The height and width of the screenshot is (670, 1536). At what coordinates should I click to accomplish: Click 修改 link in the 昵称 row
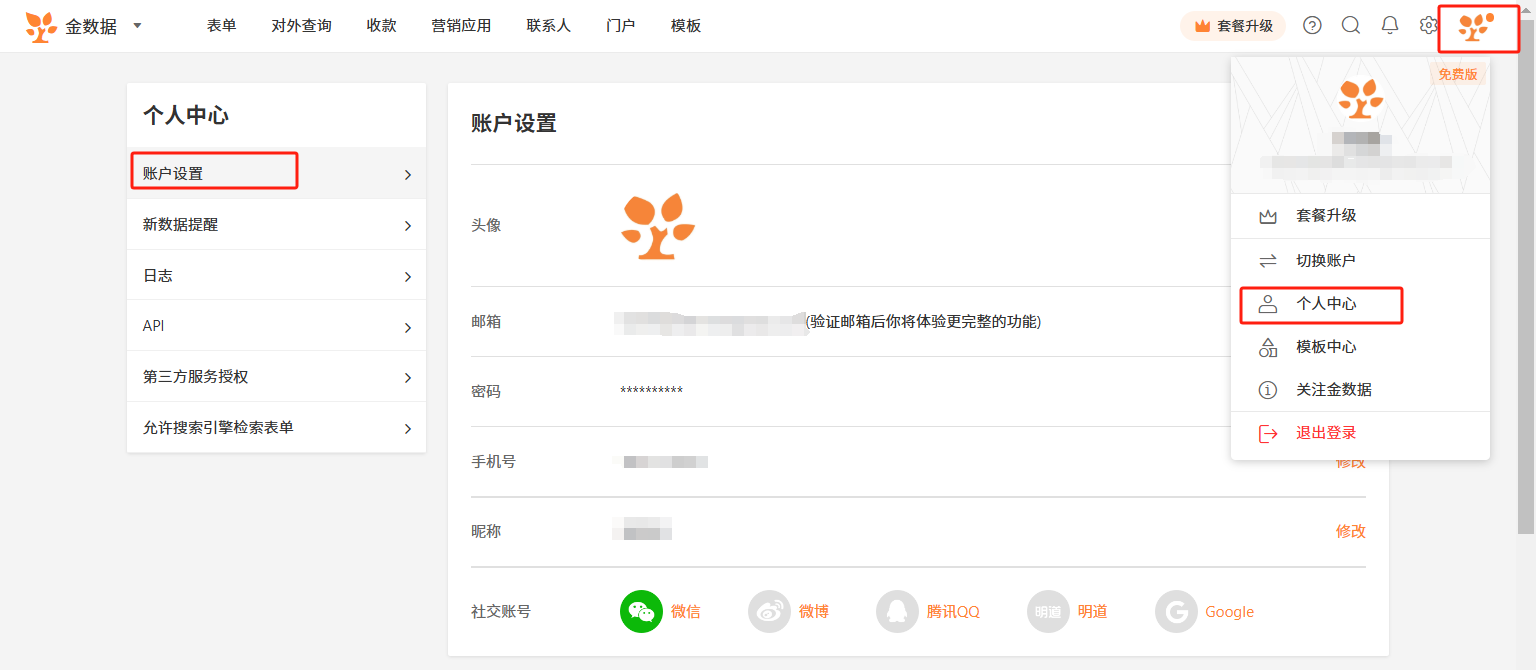point(1350,531)
